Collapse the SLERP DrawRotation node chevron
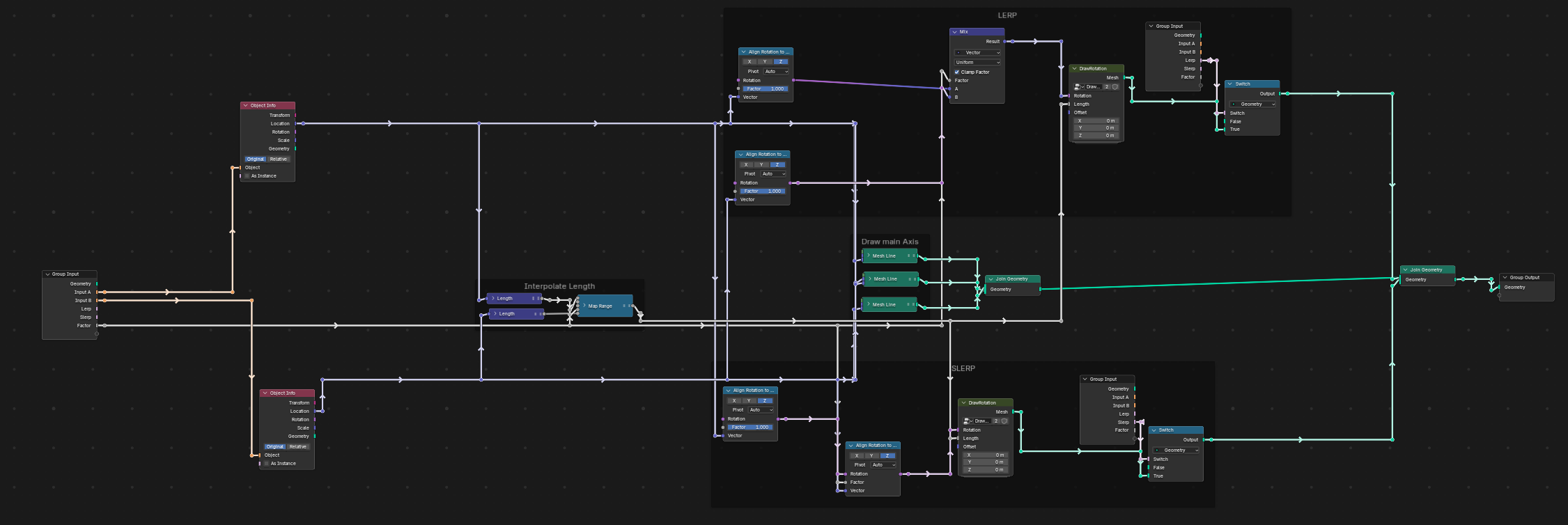 coord(963,402)
